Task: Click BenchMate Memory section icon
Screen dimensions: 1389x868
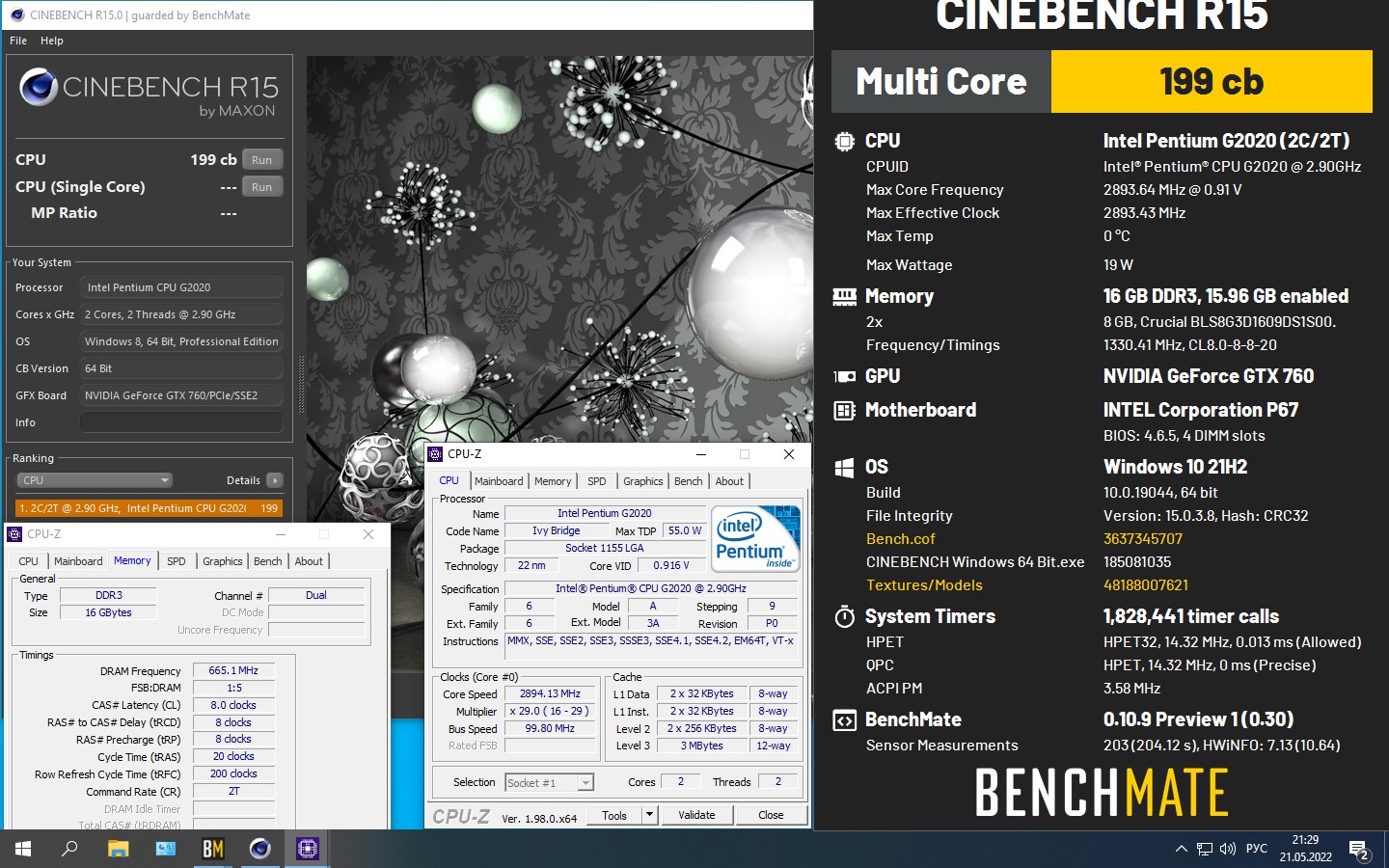Action: tap(844, 297)
